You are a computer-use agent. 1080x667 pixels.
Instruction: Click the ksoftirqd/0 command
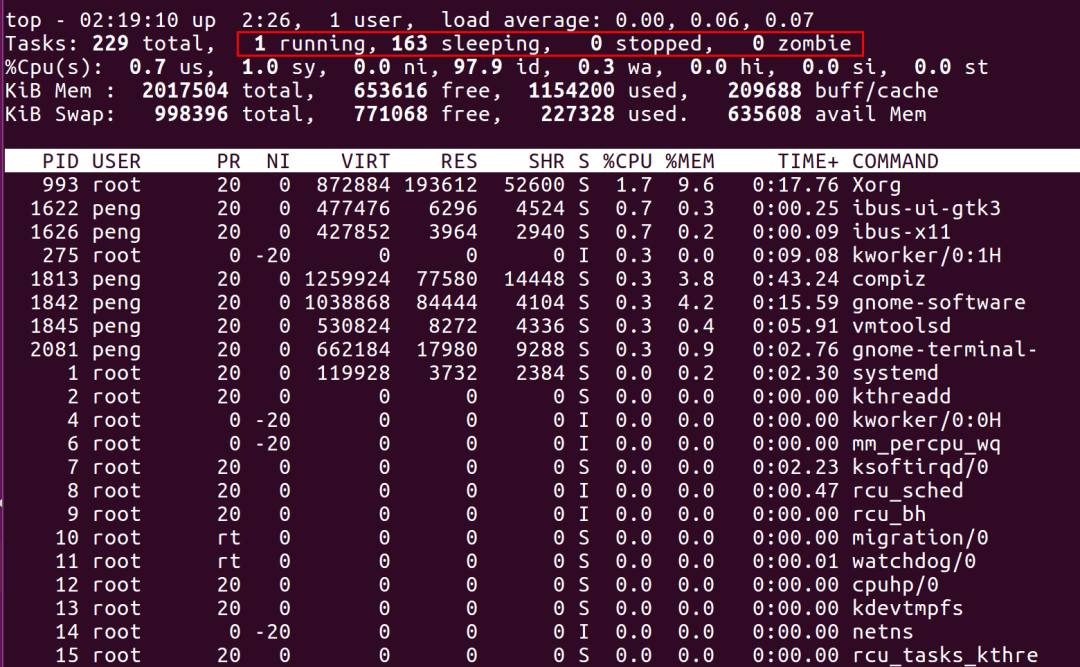920,467
